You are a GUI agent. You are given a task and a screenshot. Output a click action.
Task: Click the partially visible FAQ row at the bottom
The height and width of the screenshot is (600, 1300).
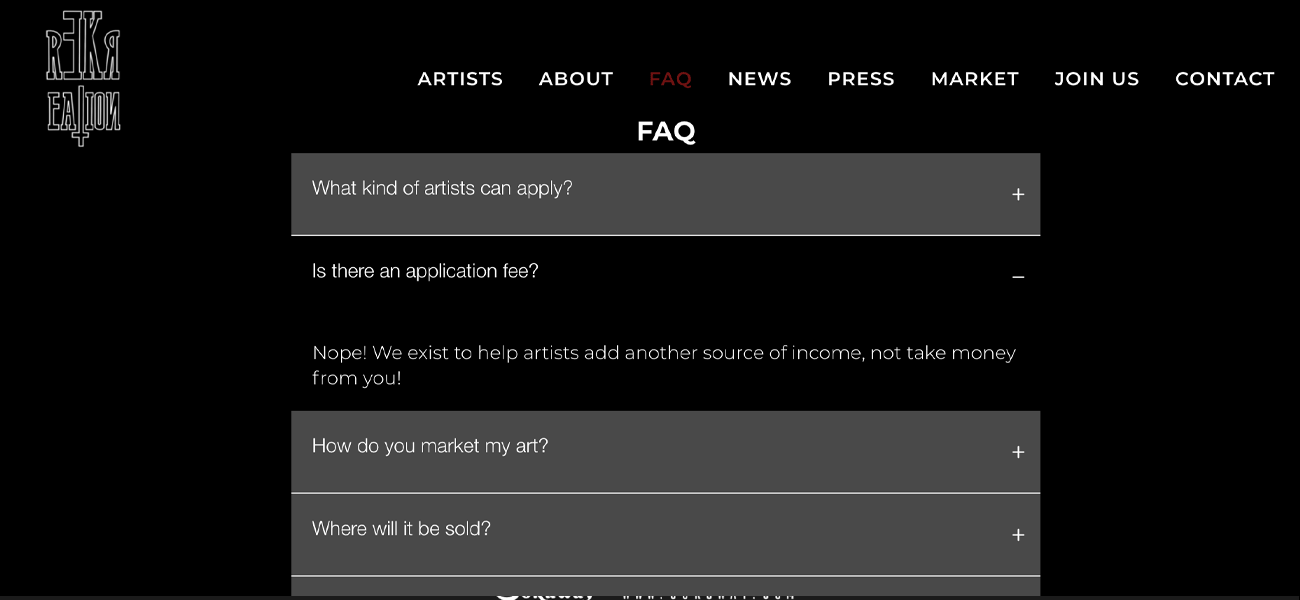tap(665, 586)
